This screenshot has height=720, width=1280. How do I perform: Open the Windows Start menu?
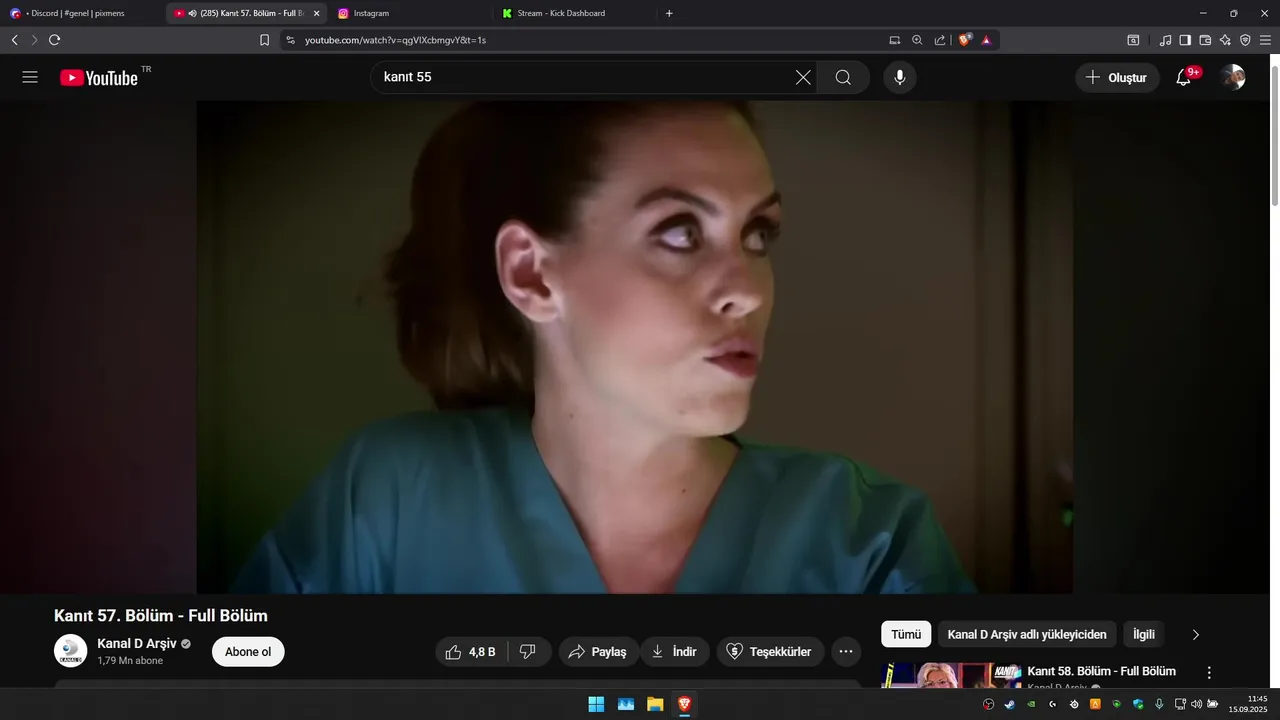click(596, 704)
